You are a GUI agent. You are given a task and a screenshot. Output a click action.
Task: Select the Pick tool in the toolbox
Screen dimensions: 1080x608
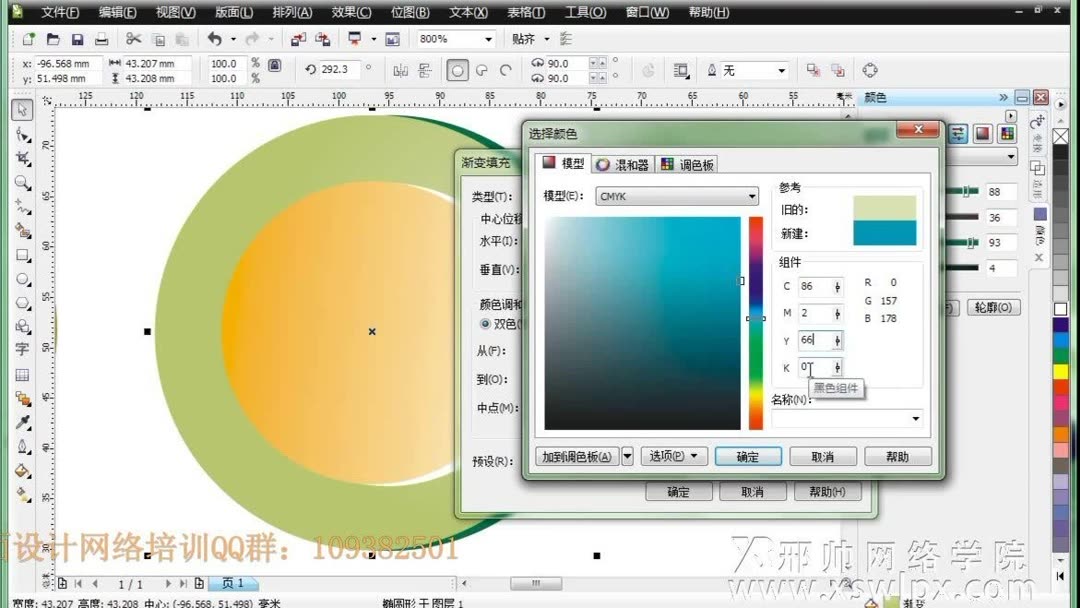[22, 109]
